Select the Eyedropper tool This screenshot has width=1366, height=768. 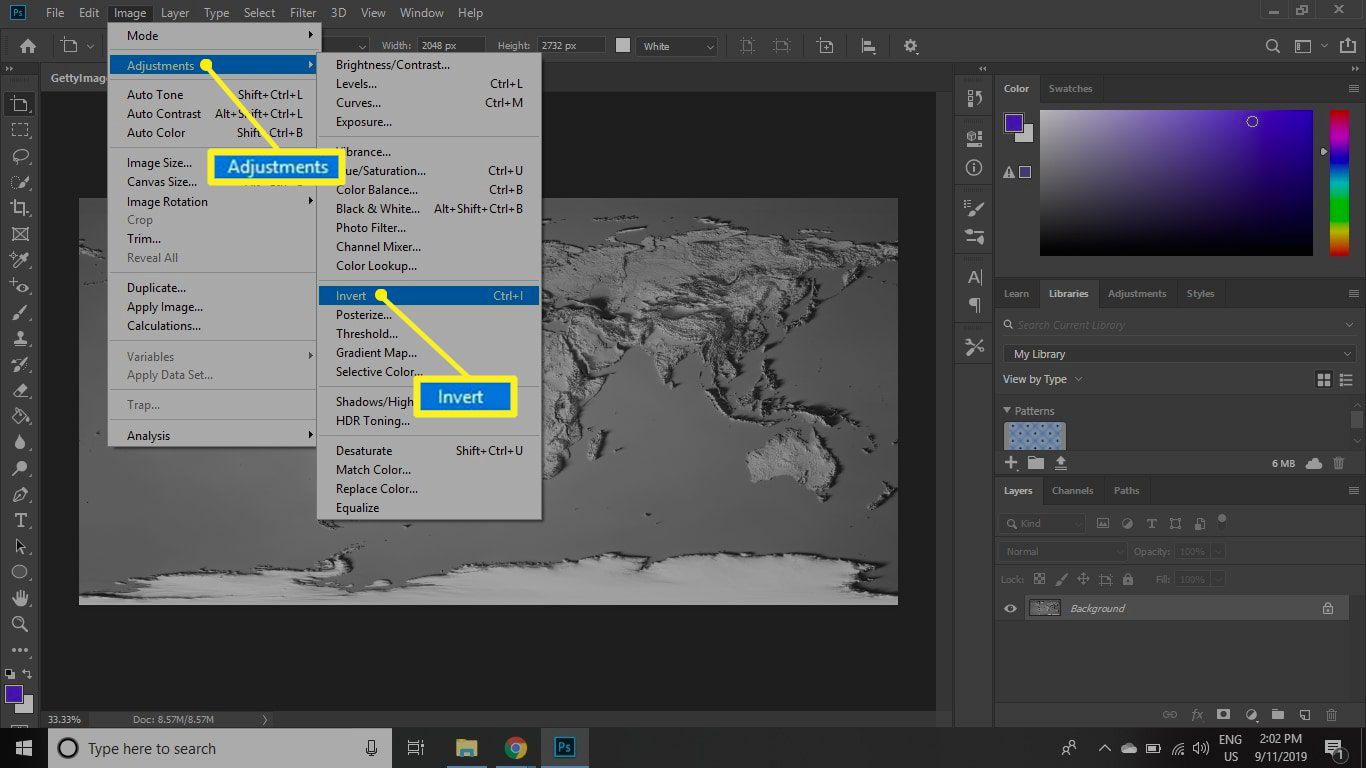click(19, 260)
